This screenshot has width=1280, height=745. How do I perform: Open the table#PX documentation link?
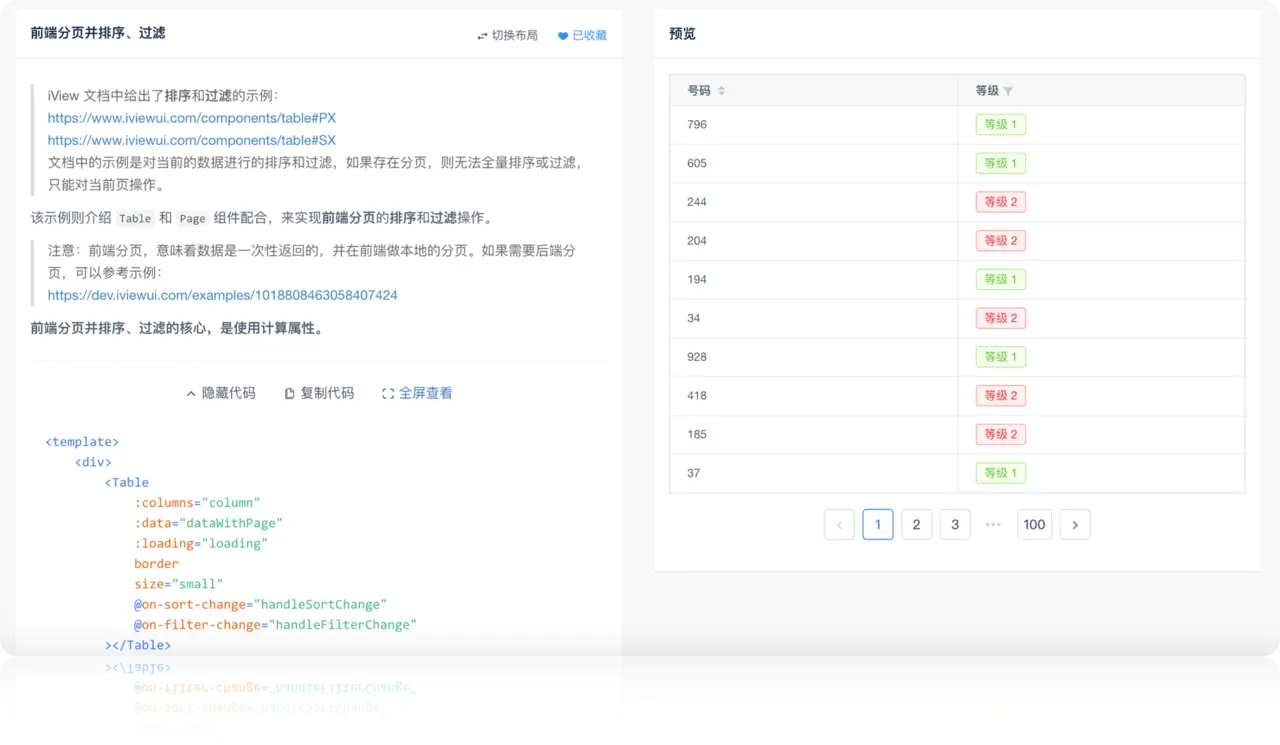pos(192,118)
